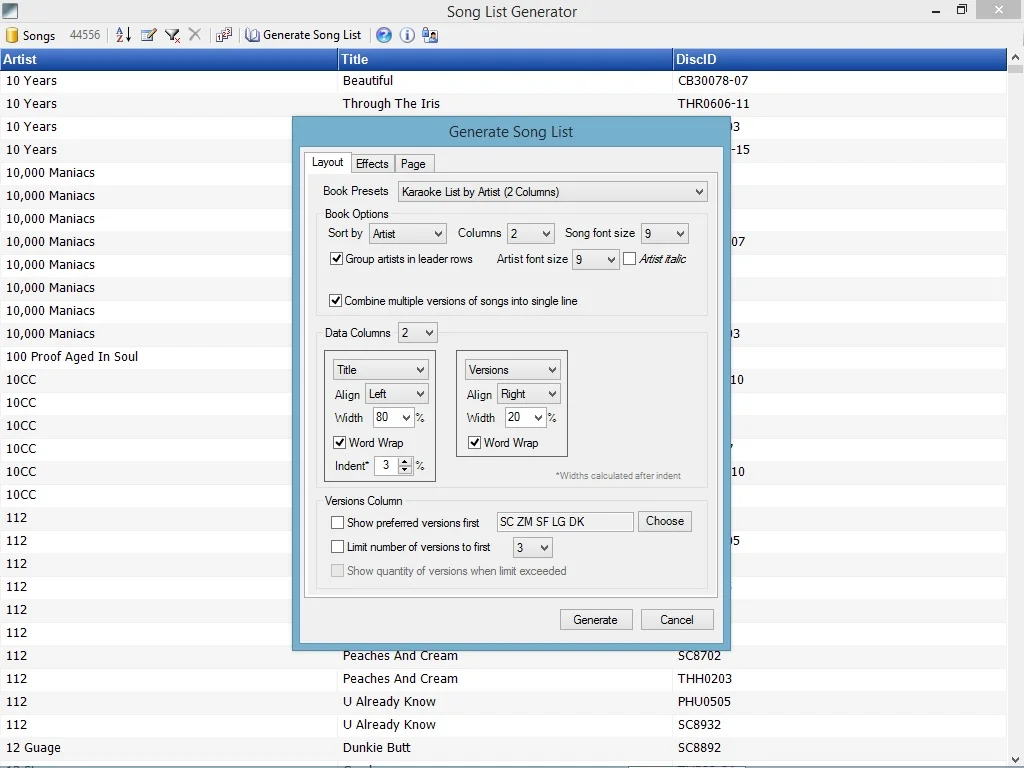Open the Song font size dropdown

pos(664,234)
